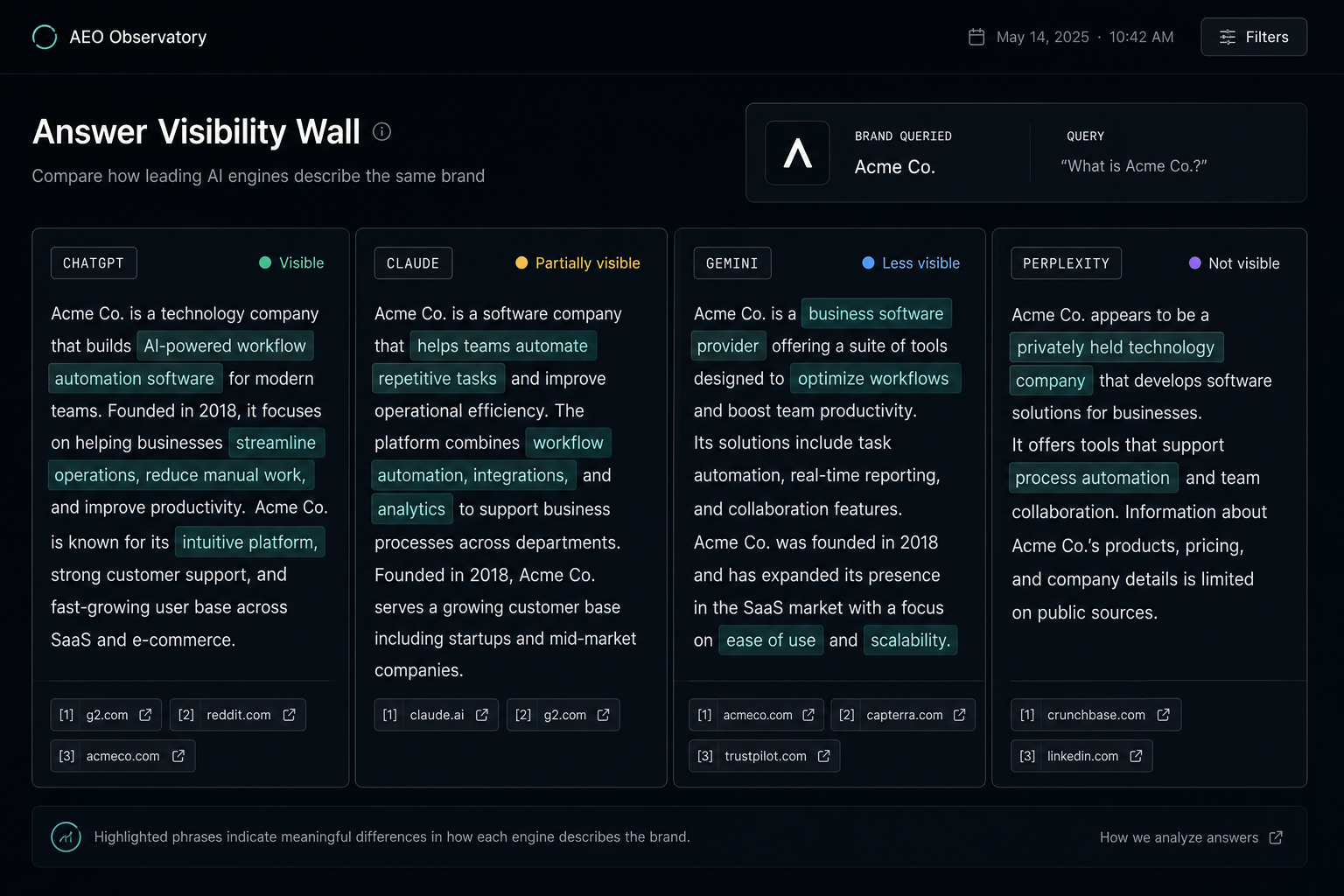
Task: Open the Filters button
Action: pos(1254,37)
